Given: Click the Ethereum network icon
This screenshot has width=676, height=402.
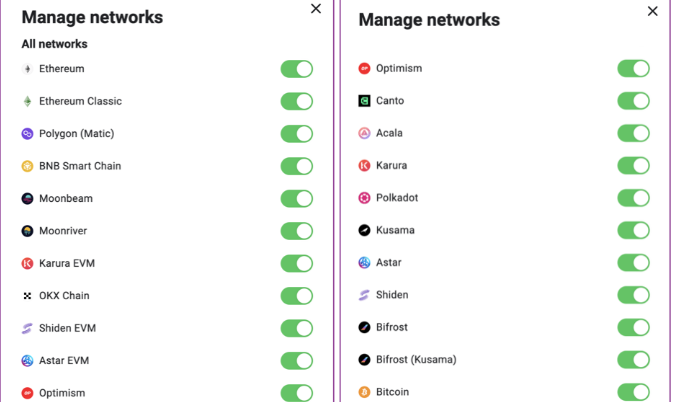Looking at the screenshot, I should [x=27, y=69].
